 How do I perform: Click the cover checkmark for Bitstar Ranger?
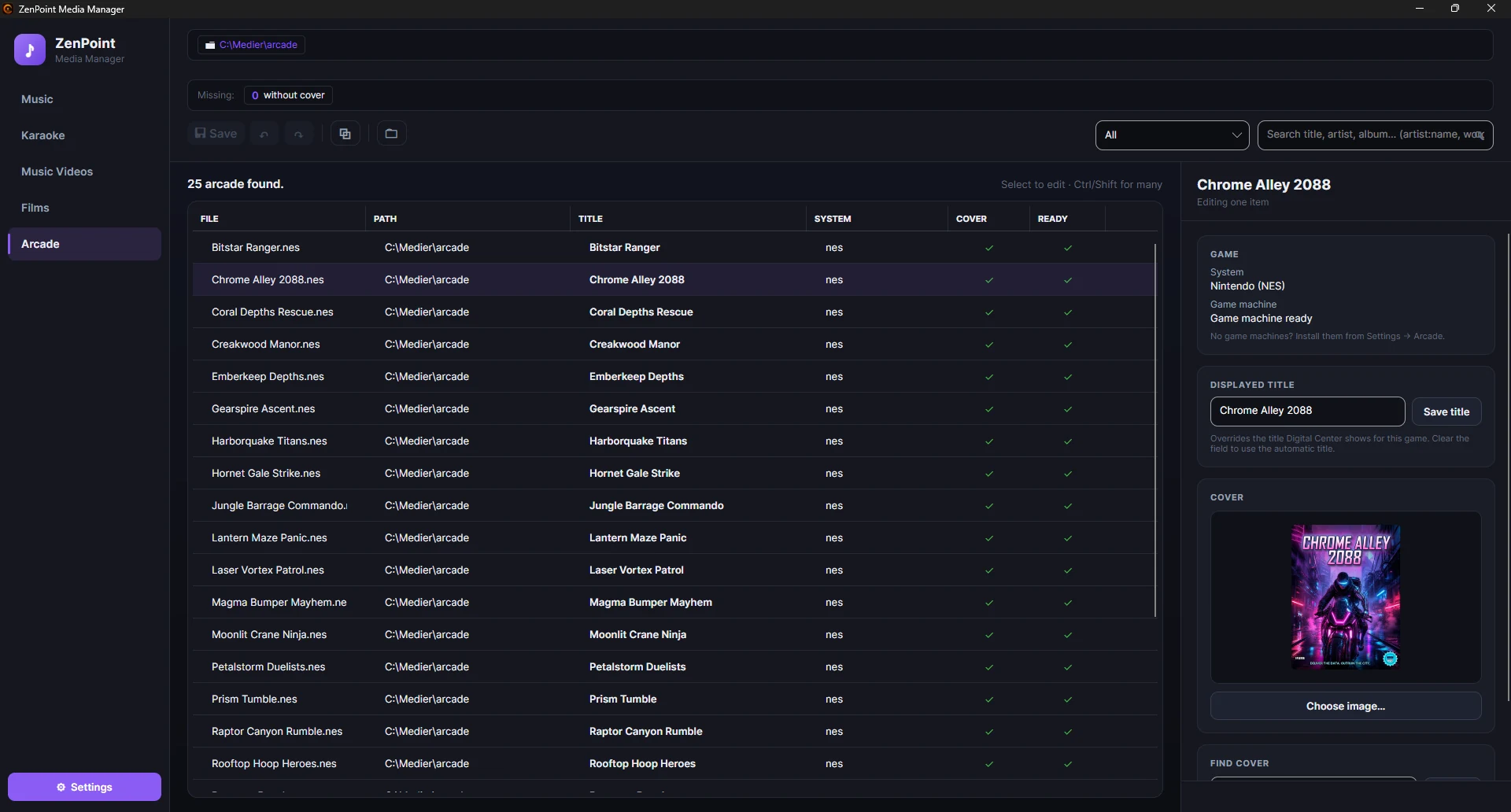tap(989, 248)
